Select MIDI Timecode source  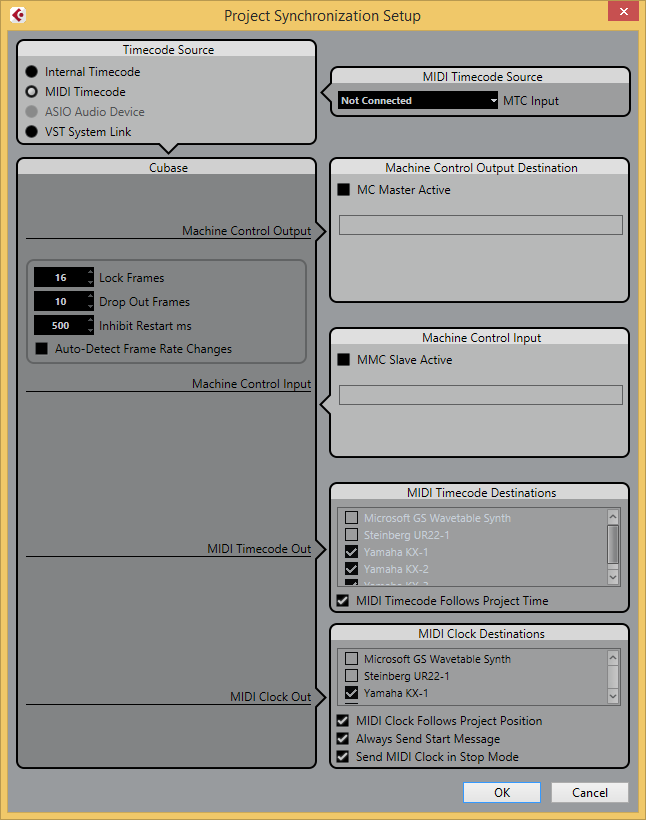tap(31, 92)
